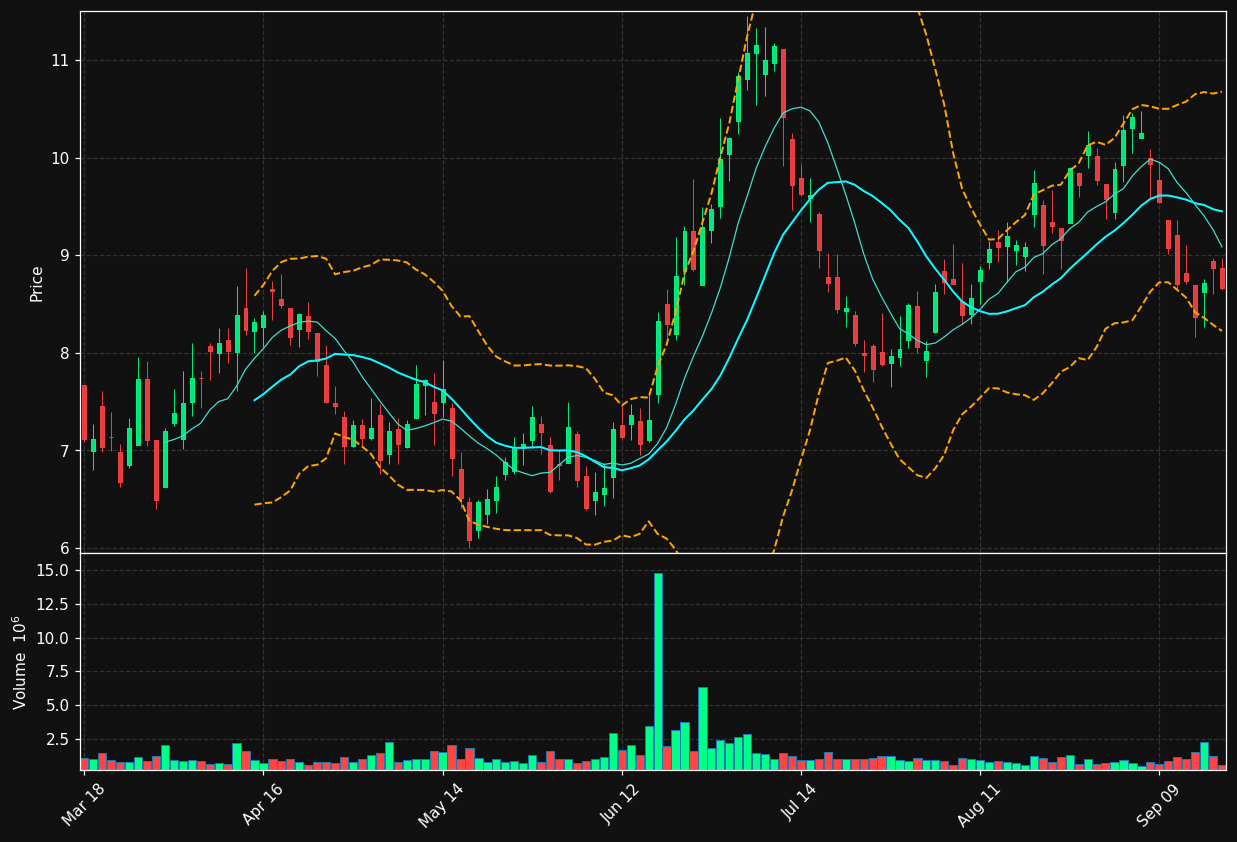The width and height of the screenshot is (1237, 842).
Task: Click the 9 price axis tick
Action: [x=65, y=256]
